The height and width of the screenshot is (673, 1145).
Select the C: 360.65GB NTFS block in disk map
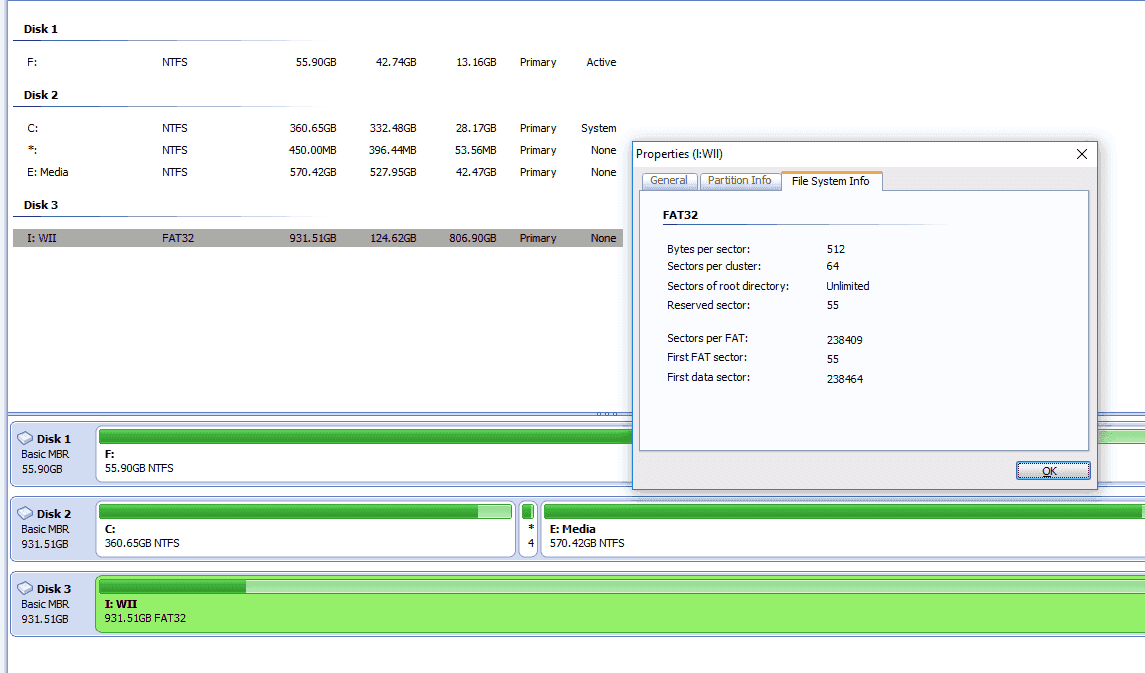point(305,529)
